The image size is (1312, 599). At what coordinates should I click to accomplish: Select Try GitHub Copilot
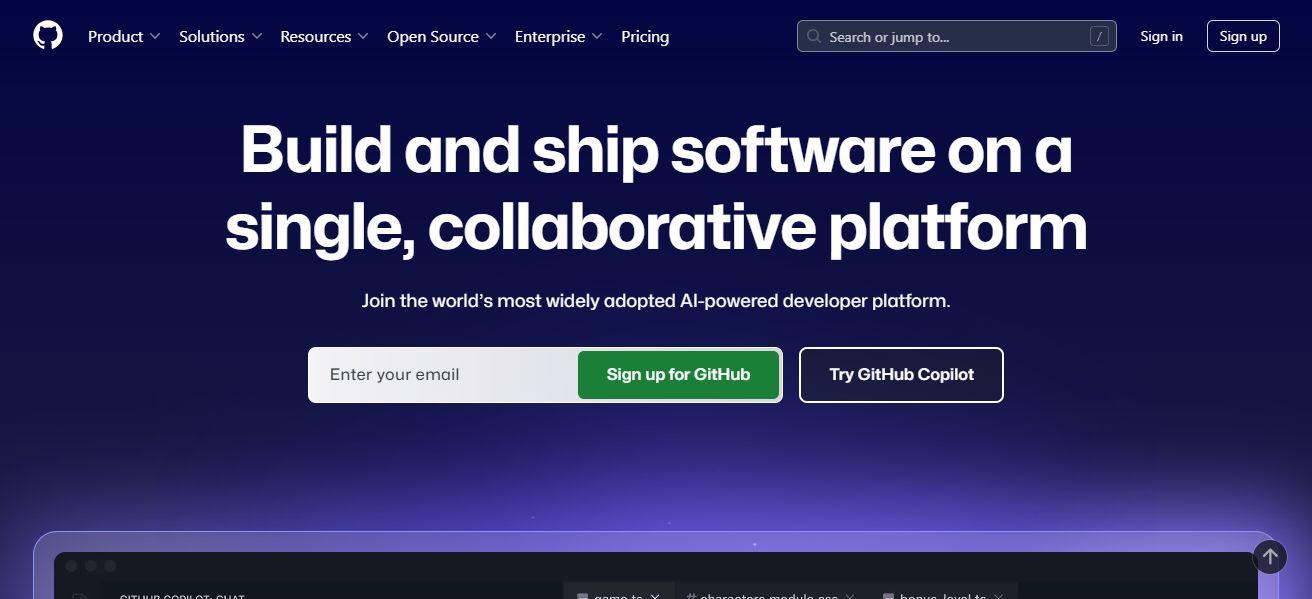[901, 375]
